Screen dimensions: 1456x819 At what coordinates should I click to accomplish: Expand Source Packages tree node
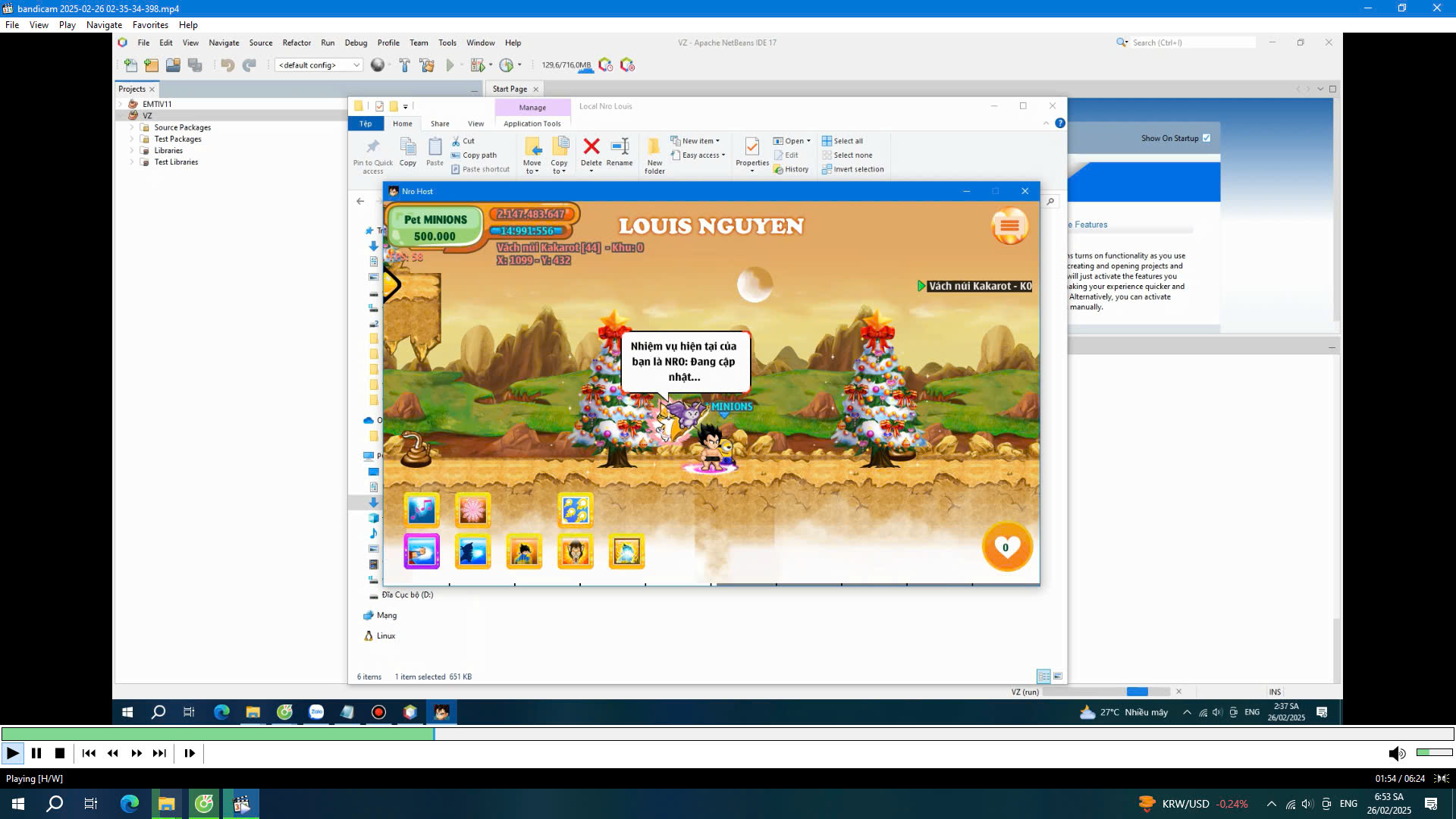pyautogui.click(x=131, y=127)
